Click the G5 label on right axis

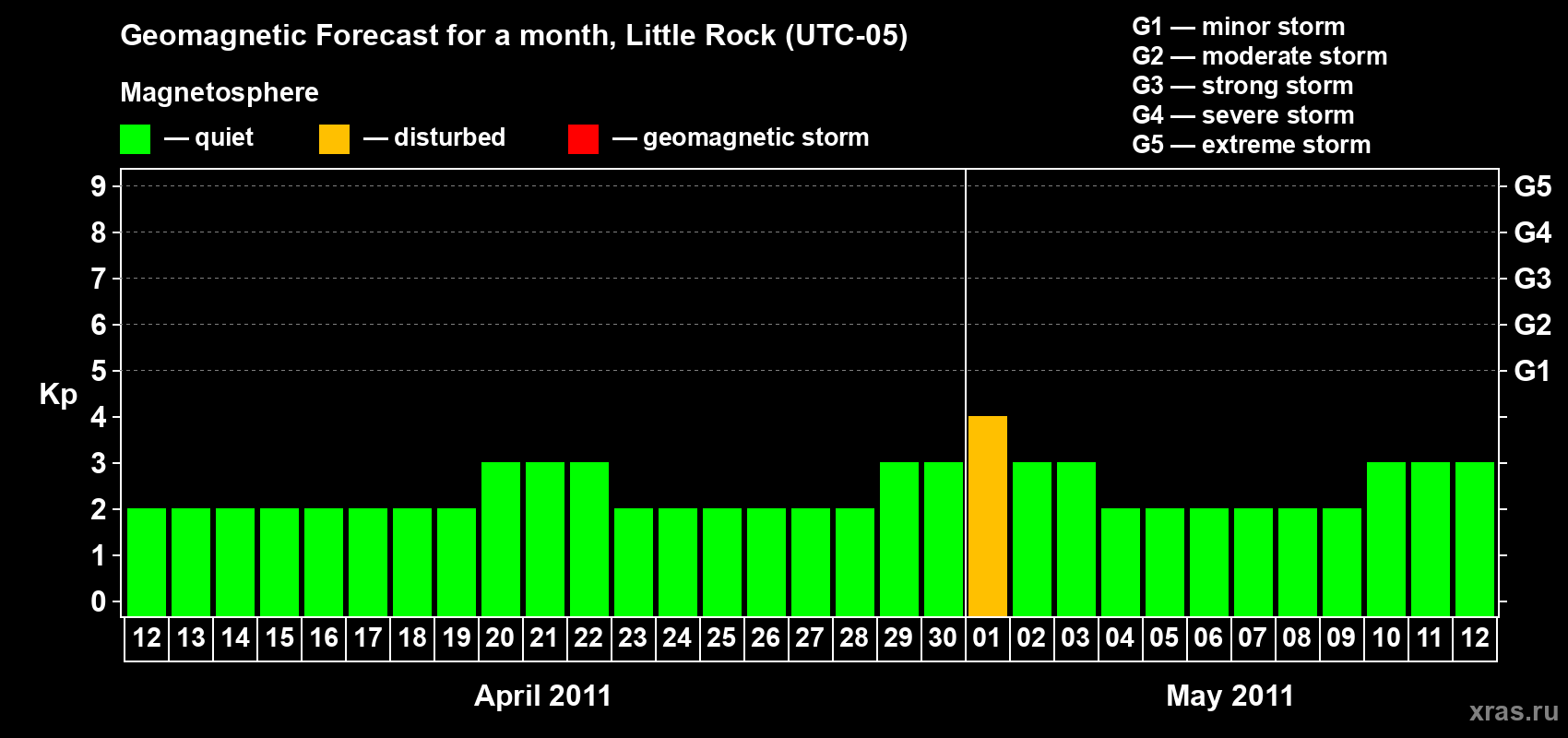(1532, 186)
